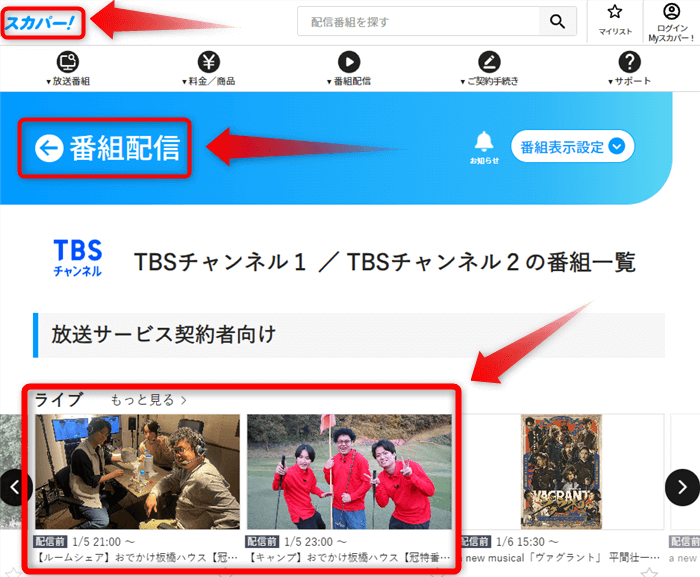The image size is (700, 577).
Task: Click the 配信番組を探す search field
Action: 418,21
